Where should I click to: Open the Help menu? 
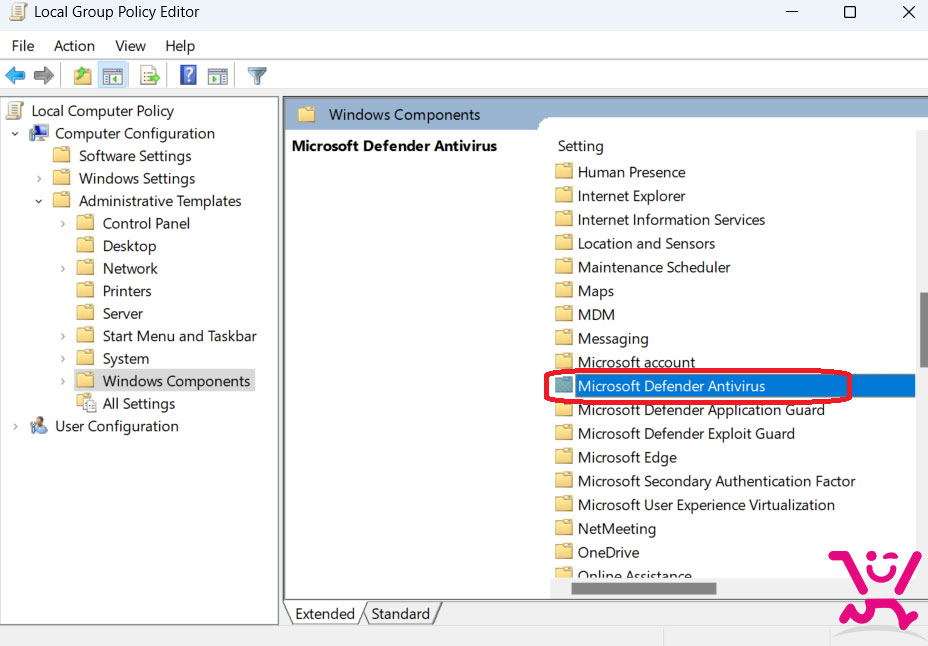180,46
